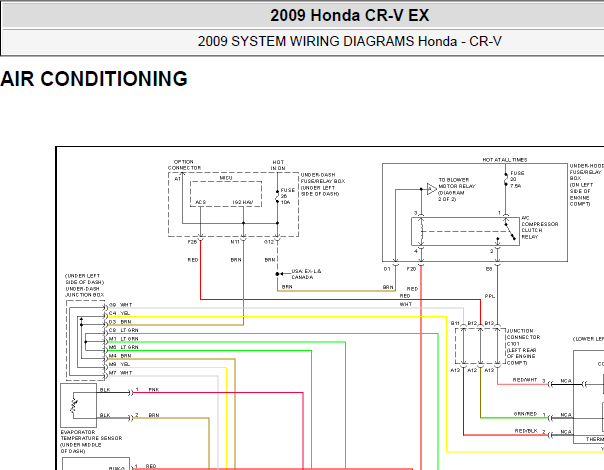This screenshot has width=604, height=470.
Task: Click 'A1' option connector pin label
Action: [177, 179]
